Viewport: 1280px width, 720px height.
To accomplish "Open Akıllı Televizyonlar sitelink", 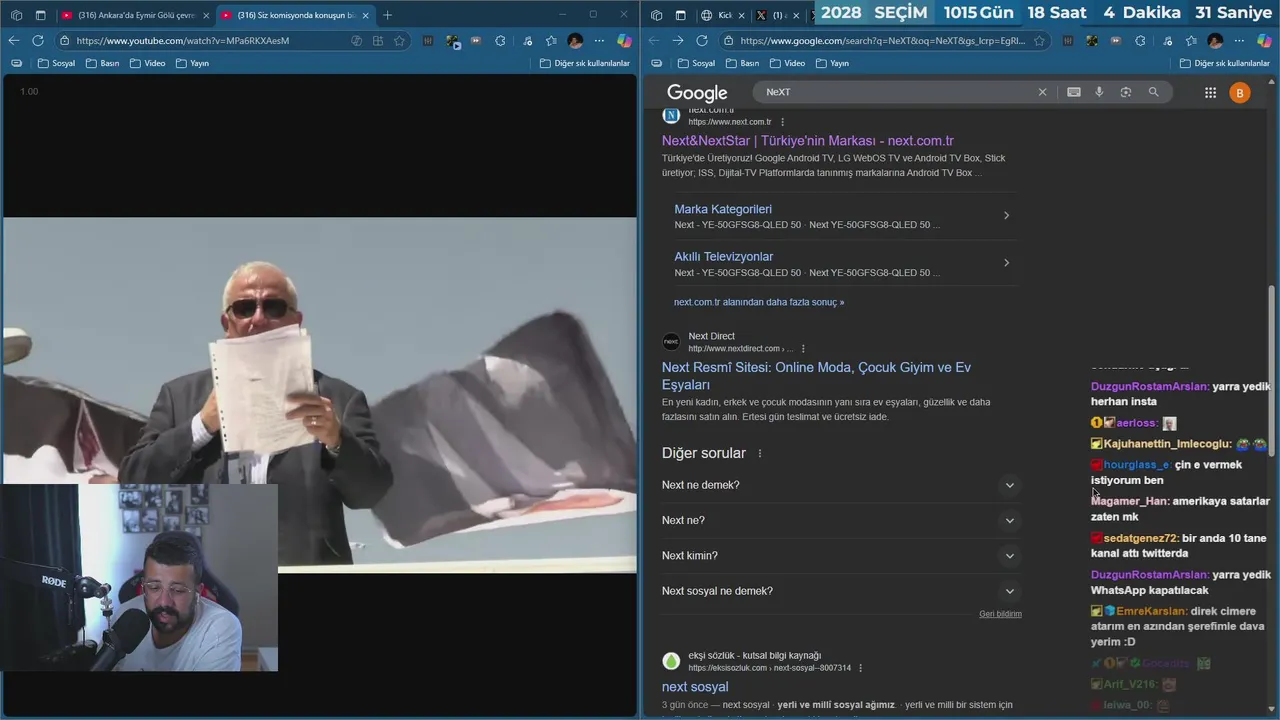I will click(724, 257).
